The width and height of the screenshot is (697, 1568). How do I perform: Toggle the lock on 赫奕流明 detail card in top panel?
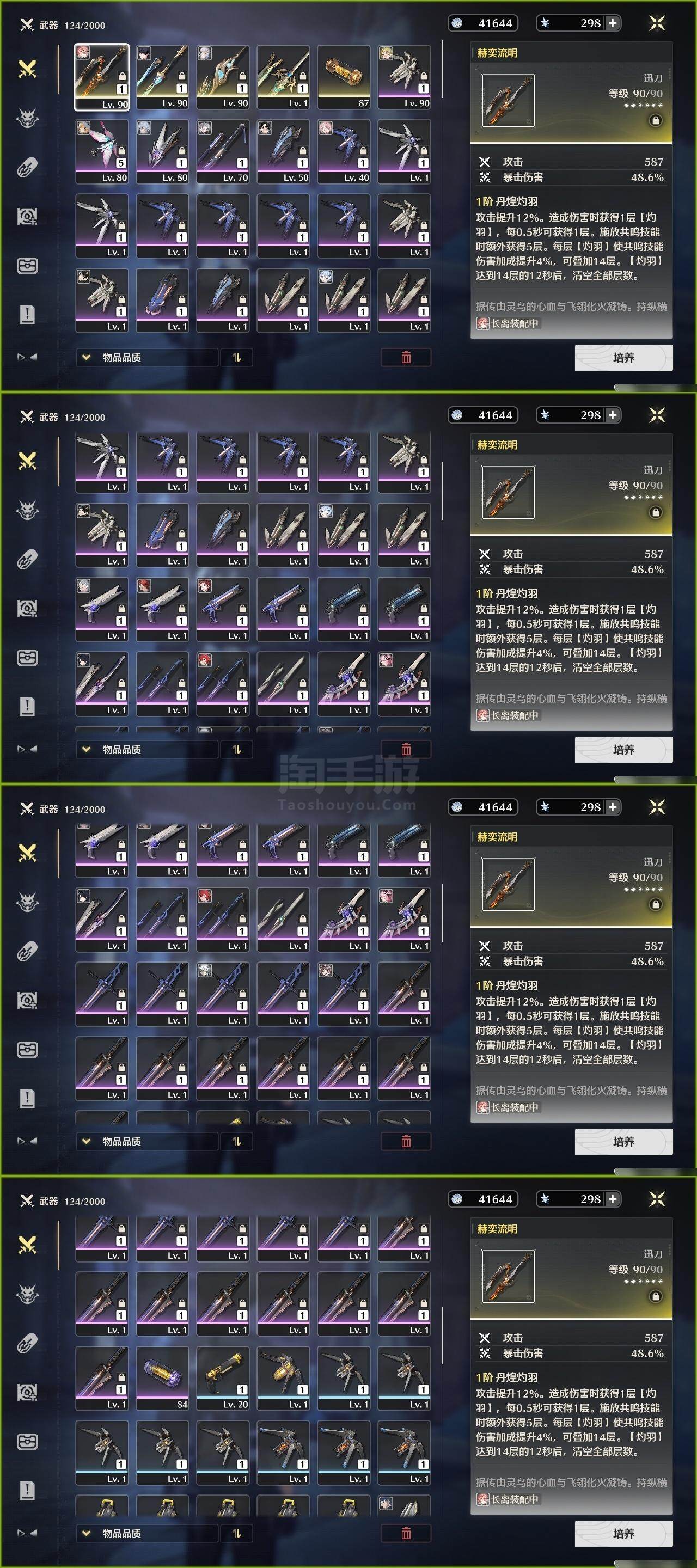[x=656, y=120]
